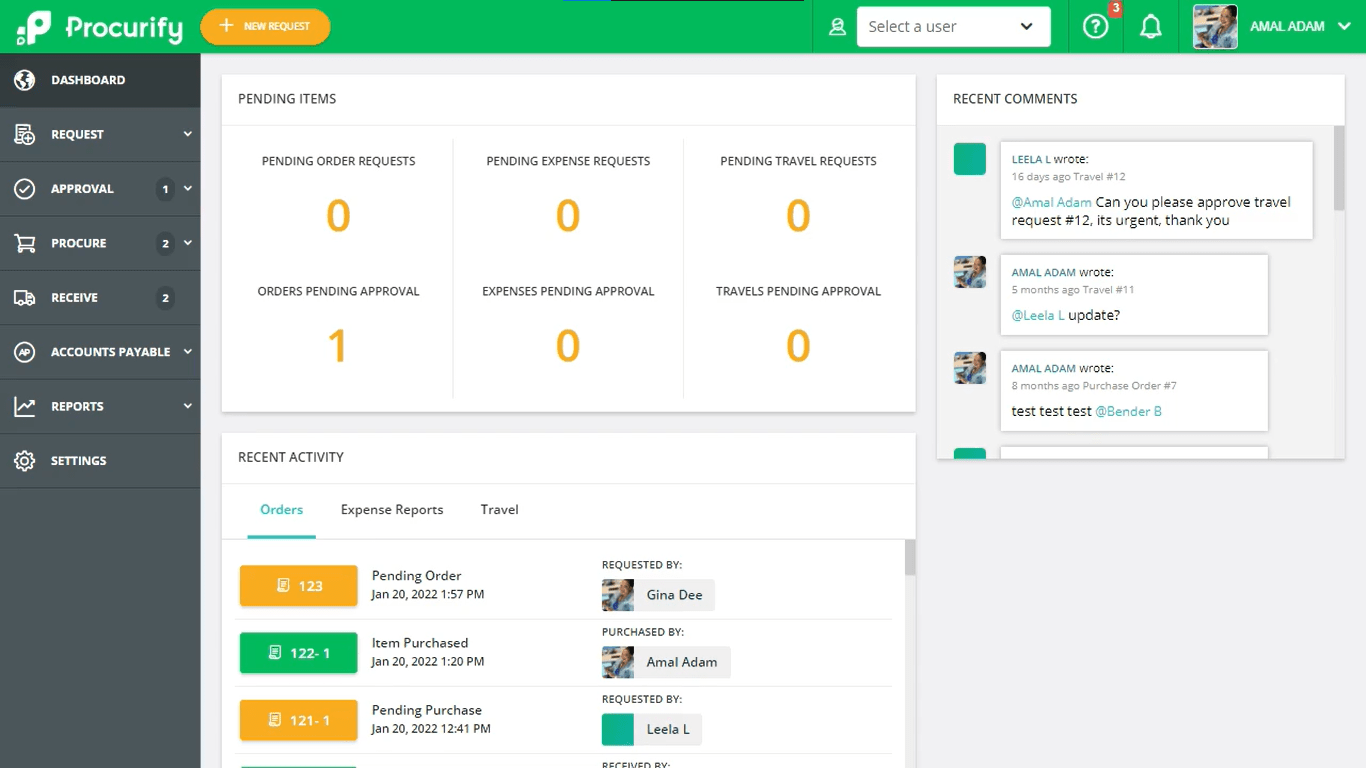Click the "Pending Order" status text

(x=416, y=576)
